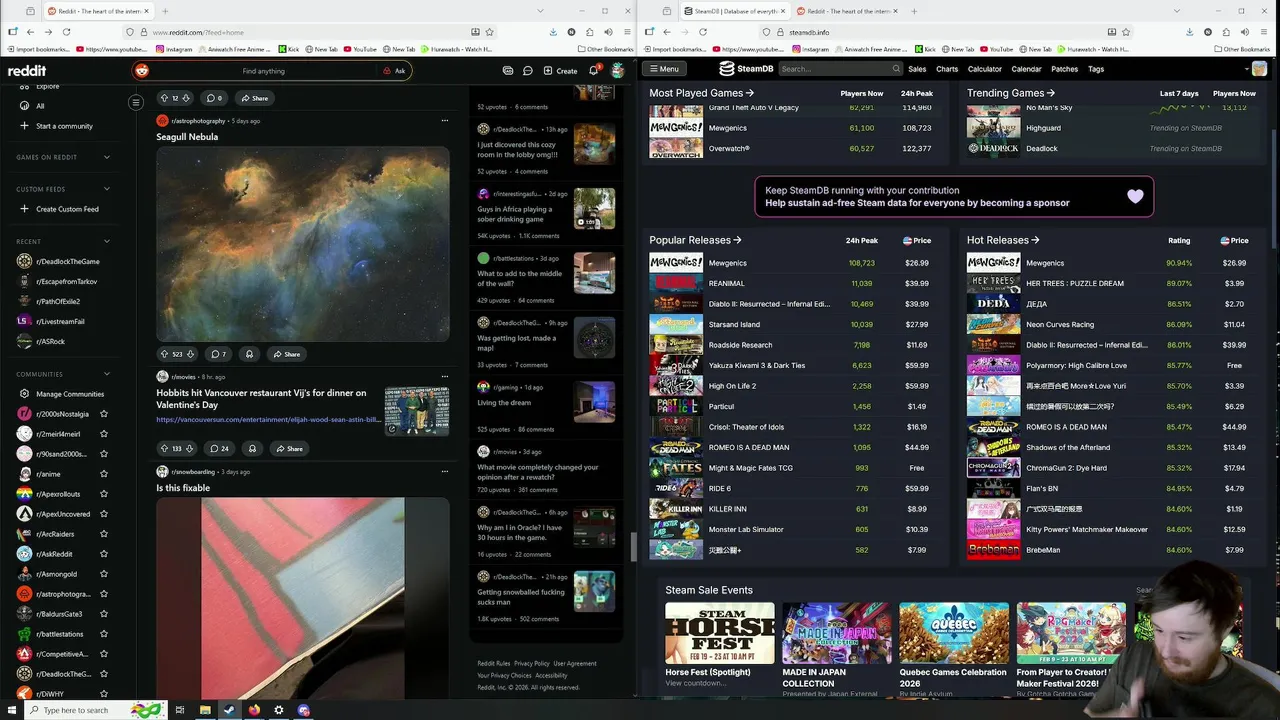Open the All feed in Reddit sidebar
The image size is (1280, 720).
40,106
